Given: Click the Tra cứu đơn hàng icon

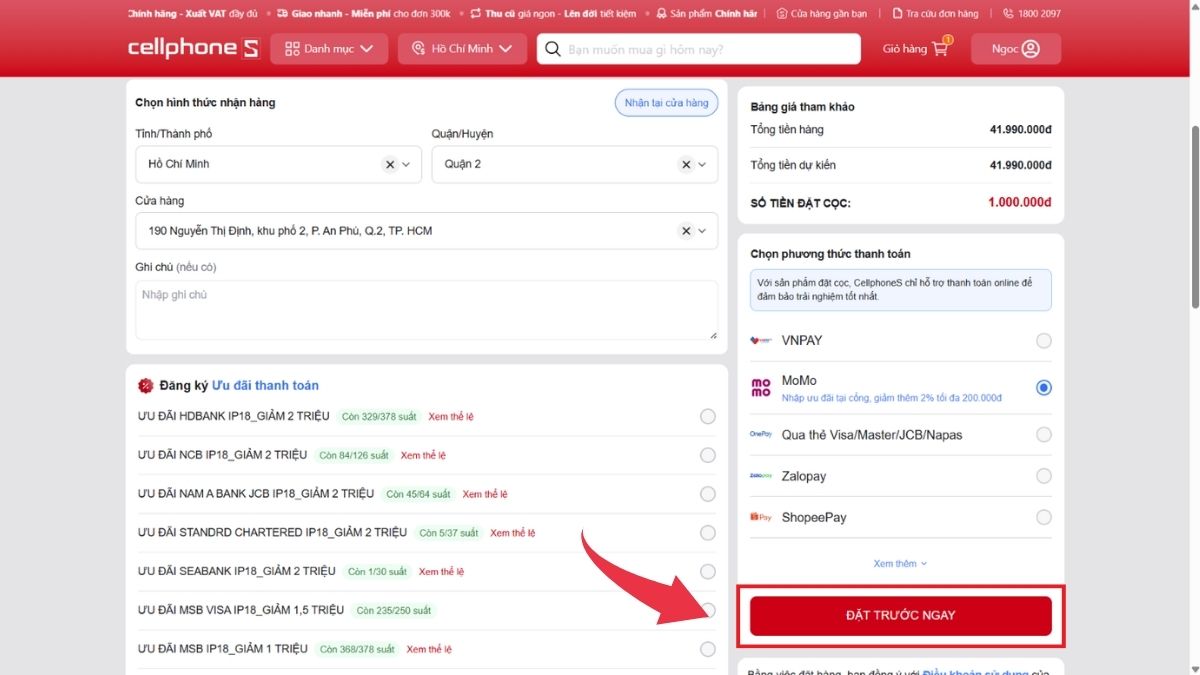Looking at the screenshot, I should pos(897,14).
